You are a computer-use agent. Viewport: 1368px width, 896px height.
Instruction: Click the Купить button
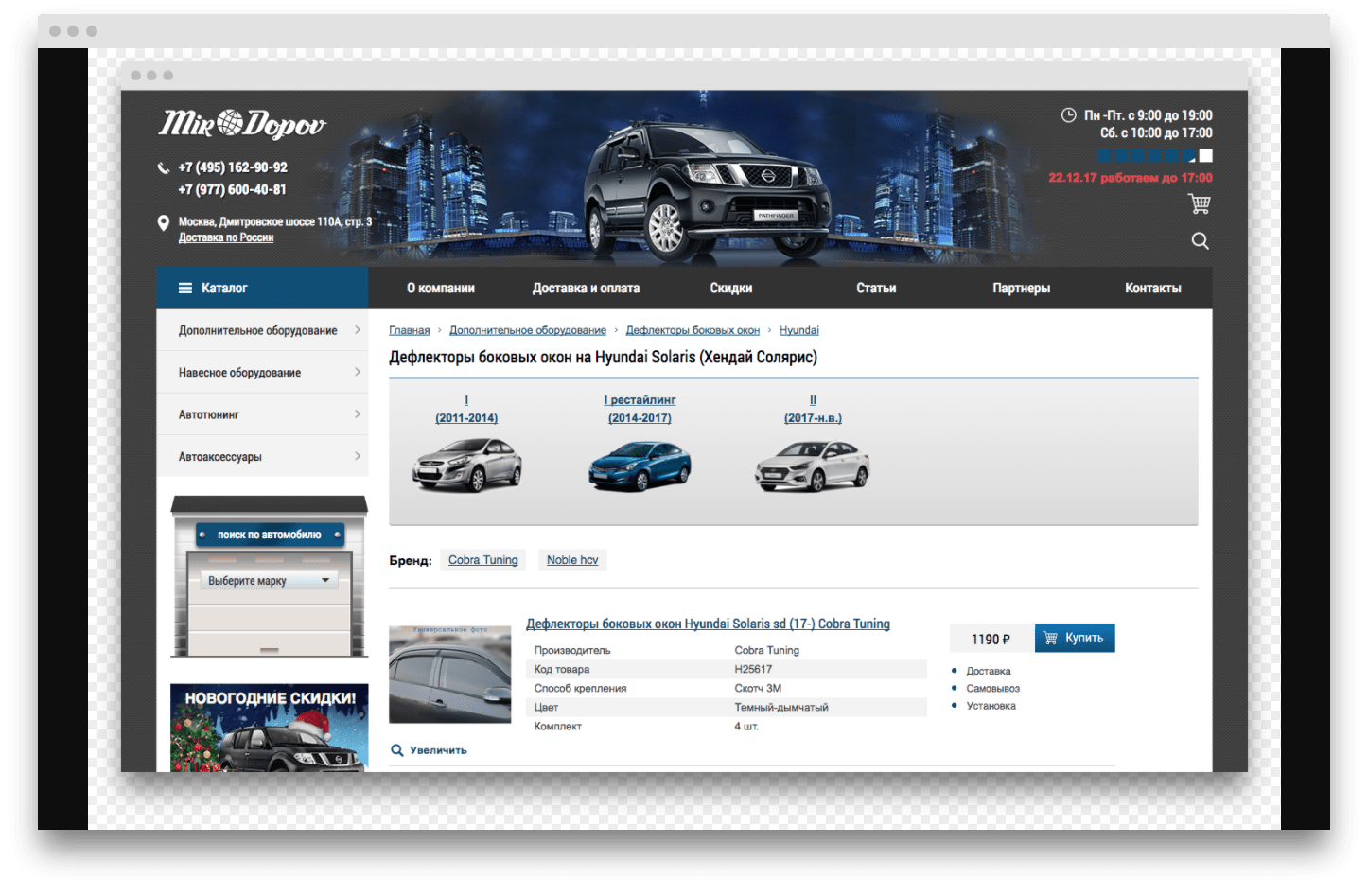(1075, 638)
